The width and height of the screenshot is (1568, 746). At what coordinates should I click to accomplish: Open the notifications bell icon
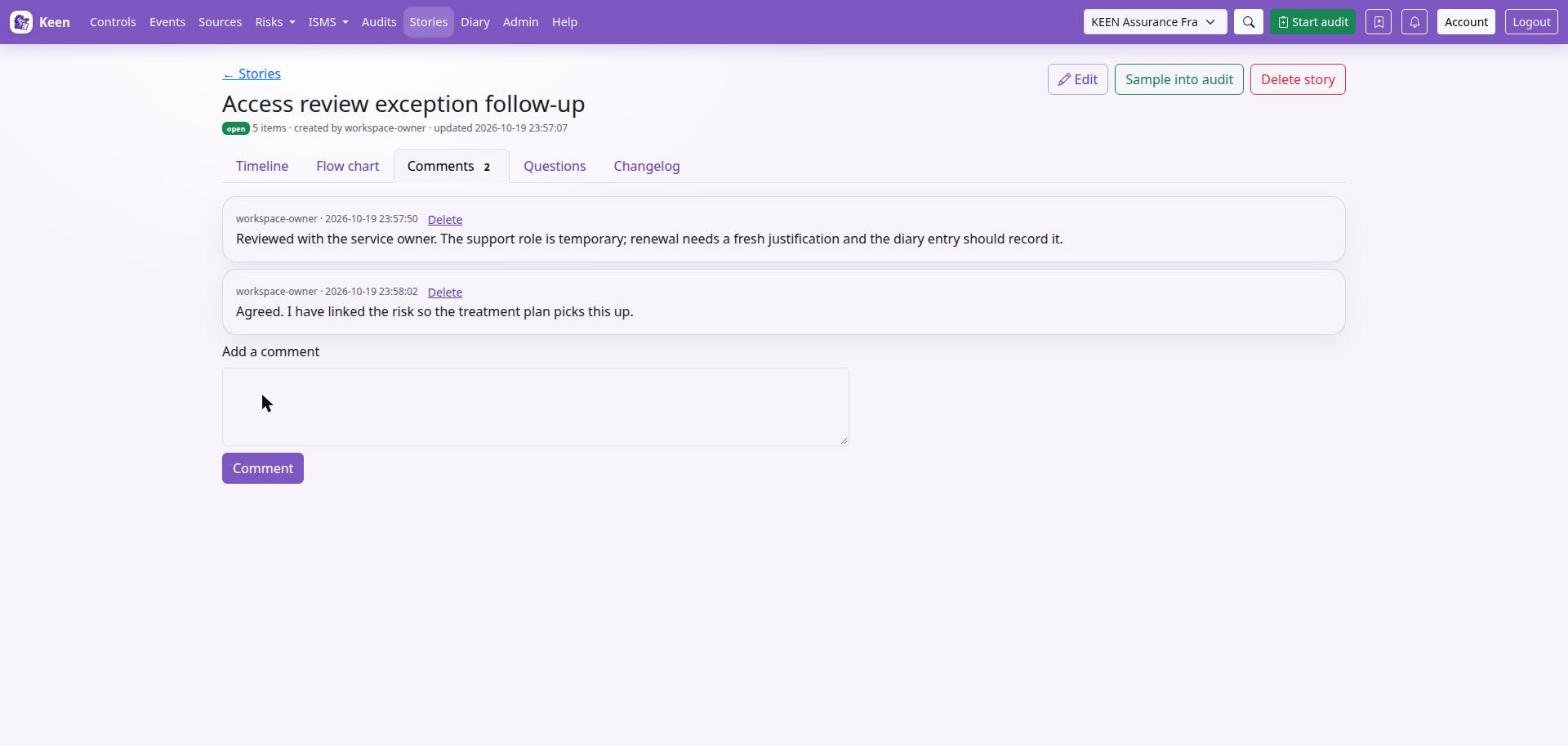click(x=1414, y=22)
